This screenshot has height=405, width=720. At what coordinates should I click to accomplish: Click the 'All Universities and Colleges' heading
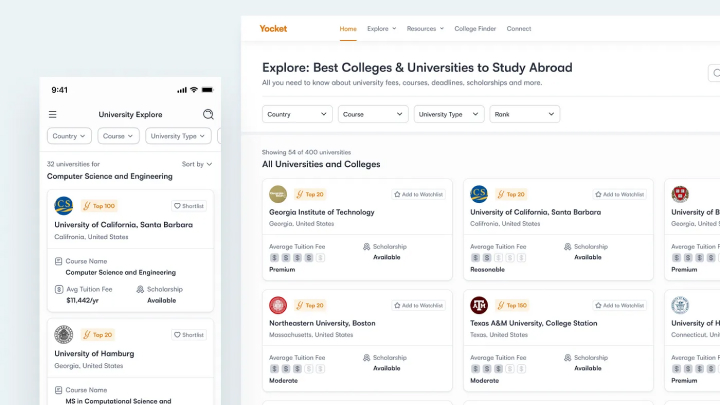pos(321,164)
